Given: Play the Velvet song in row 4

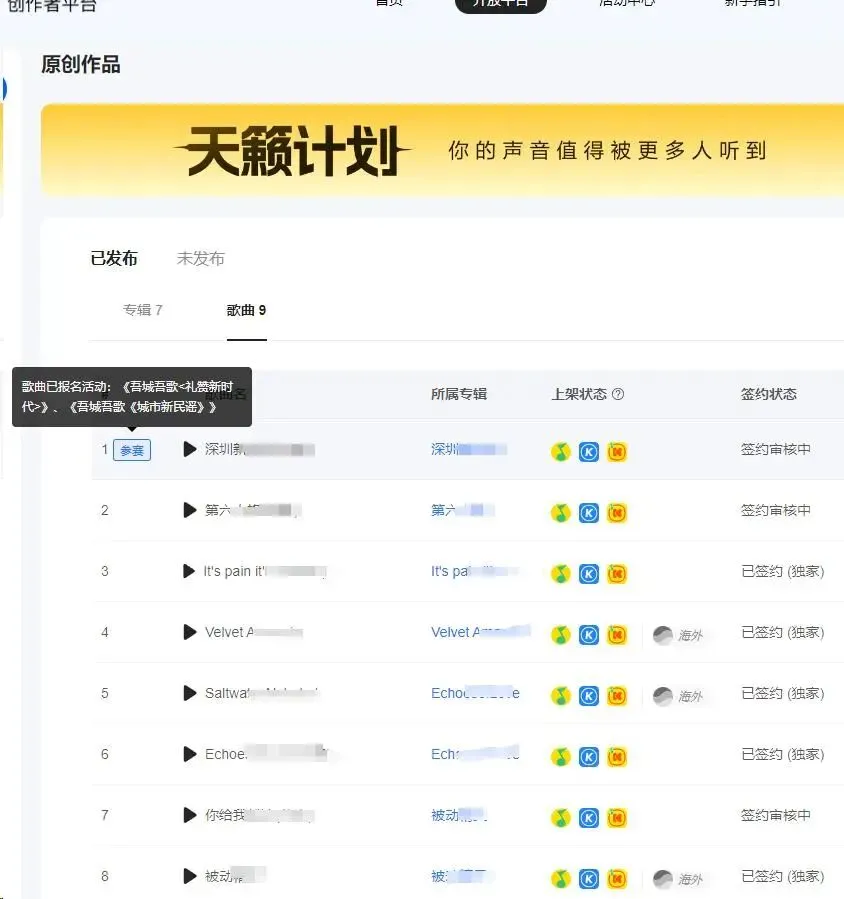Looking at the screenshot, I should pyautogui.click(x=190, y=632).
